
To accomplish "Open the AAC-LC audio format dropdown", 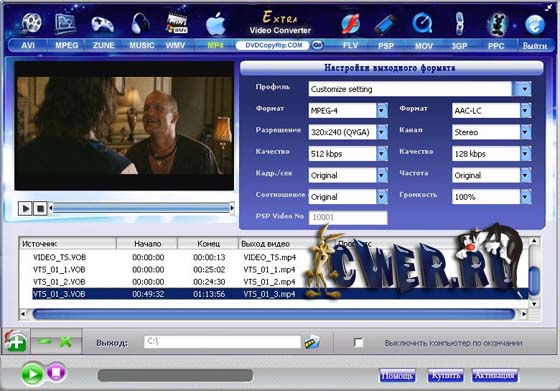I will [525, 111].
